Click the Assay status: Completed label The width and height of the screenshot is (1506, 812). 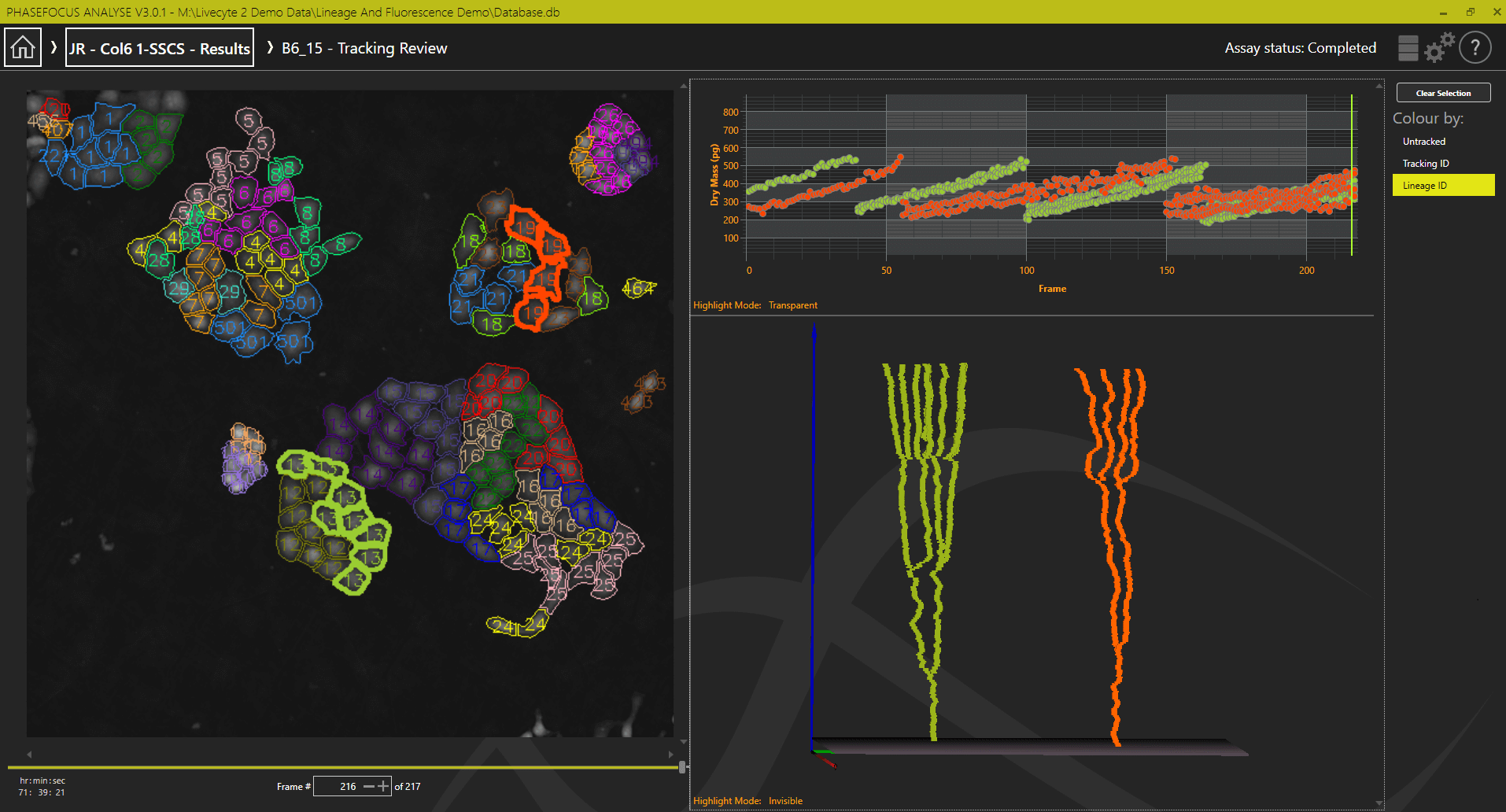1300,48
